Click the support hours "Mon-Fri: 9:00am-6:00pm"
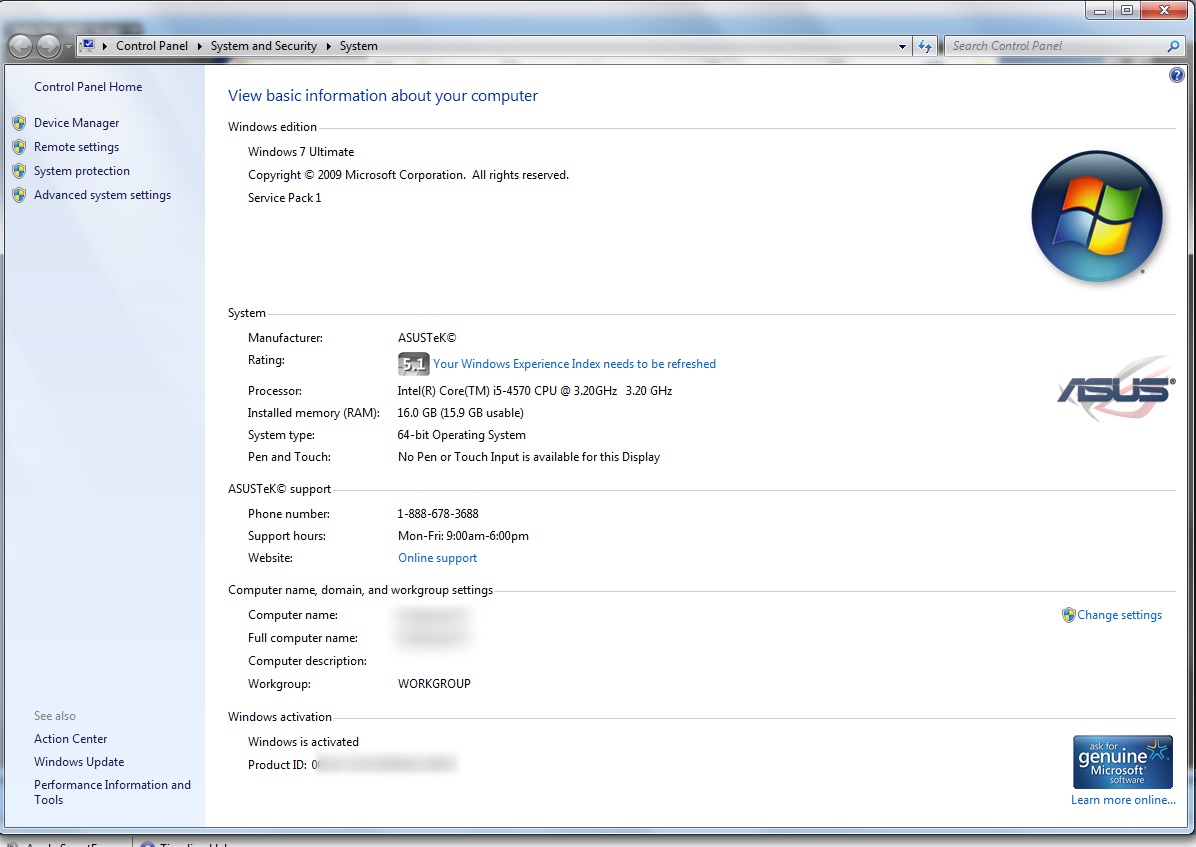Viewport: 1196px width, 847px height. coord(463,536)
